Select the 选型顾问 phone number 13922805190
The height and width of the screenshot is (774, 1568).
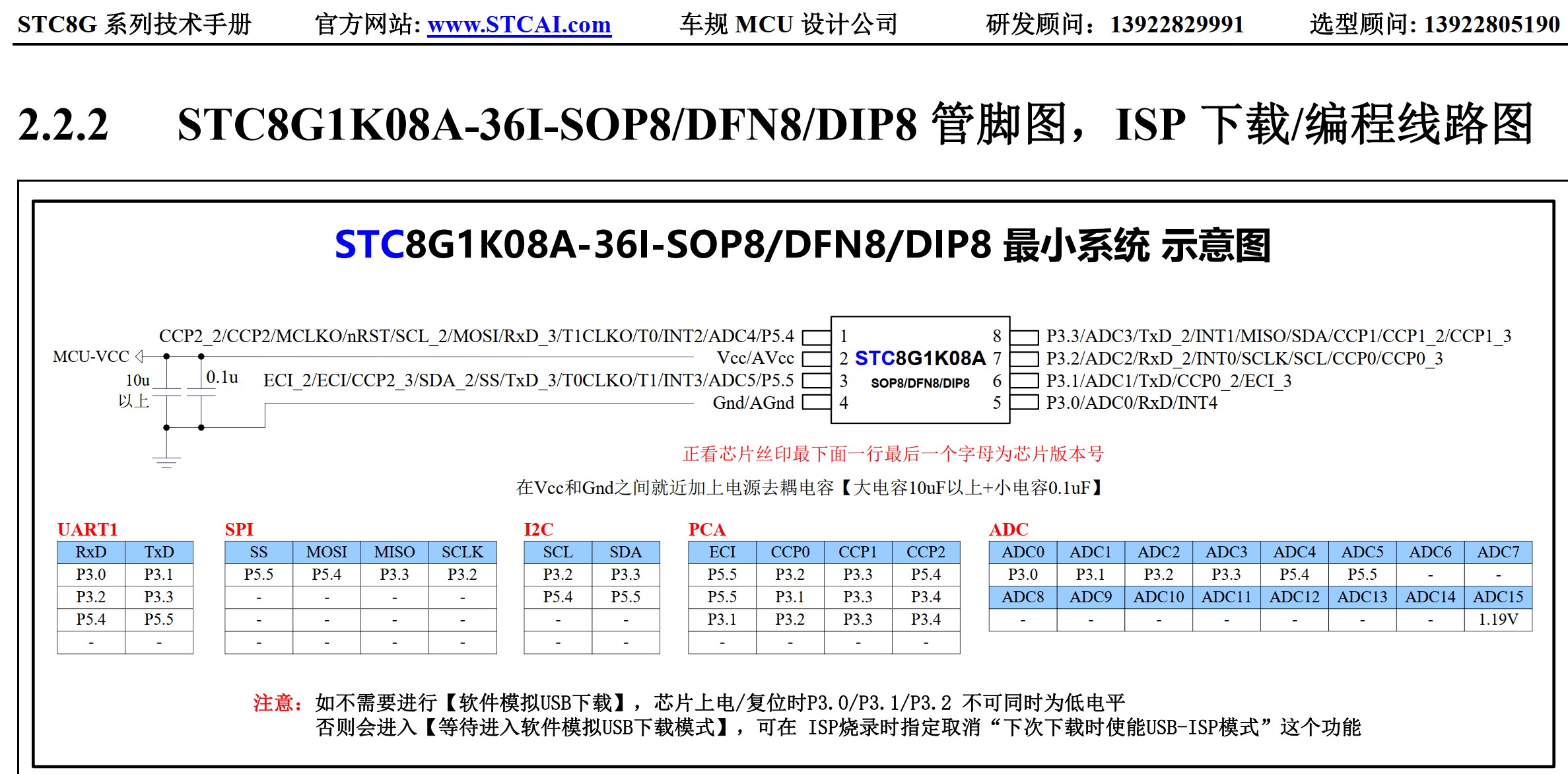pos(1492,24)
